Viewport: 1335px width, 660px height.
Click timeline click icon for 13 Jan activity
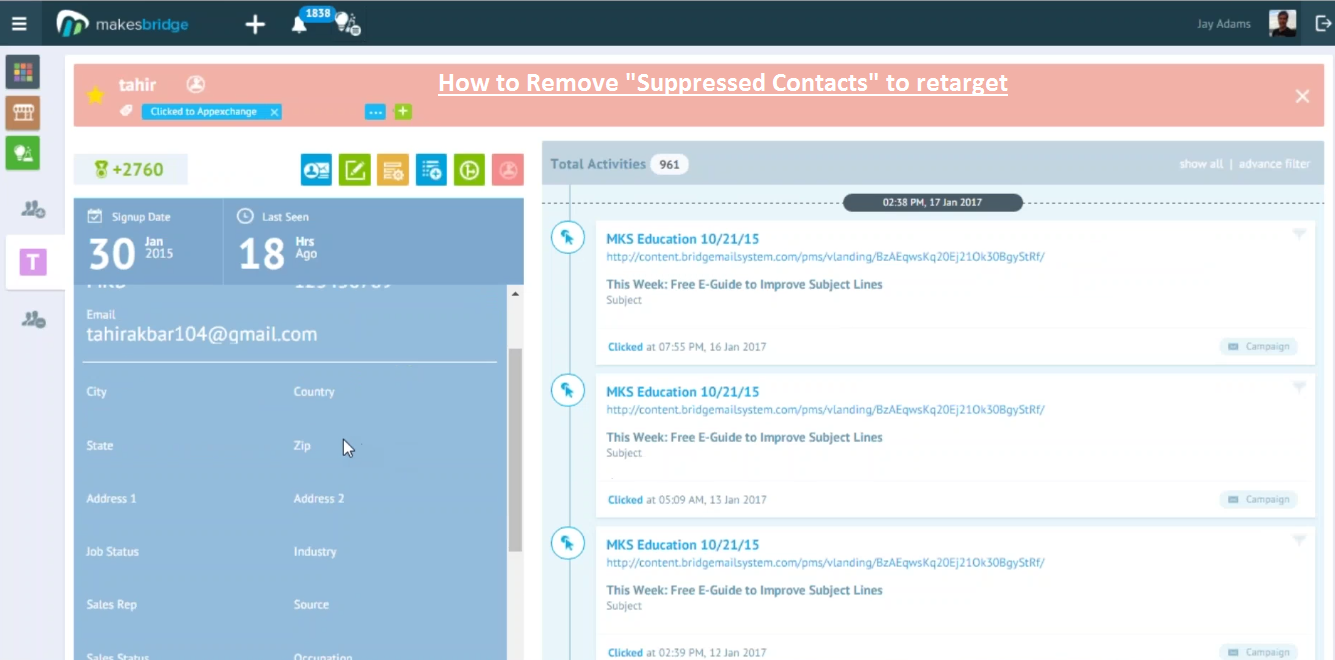click(x=568, y=390)
